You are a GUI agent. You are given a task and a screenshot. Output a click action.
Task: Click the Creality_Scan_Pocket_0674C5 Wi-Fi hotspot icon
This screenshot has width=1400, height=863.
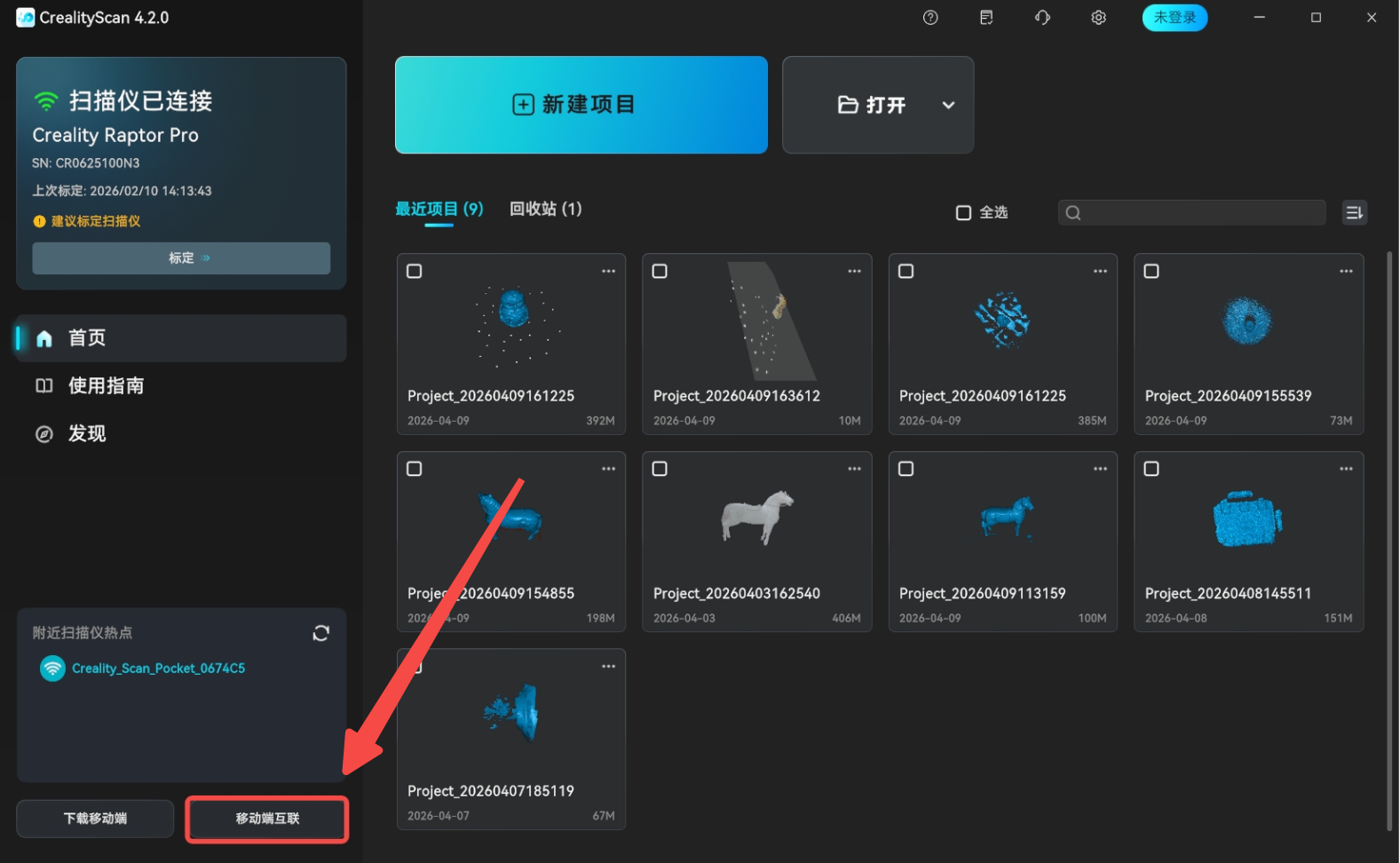[x=53, y=669]
